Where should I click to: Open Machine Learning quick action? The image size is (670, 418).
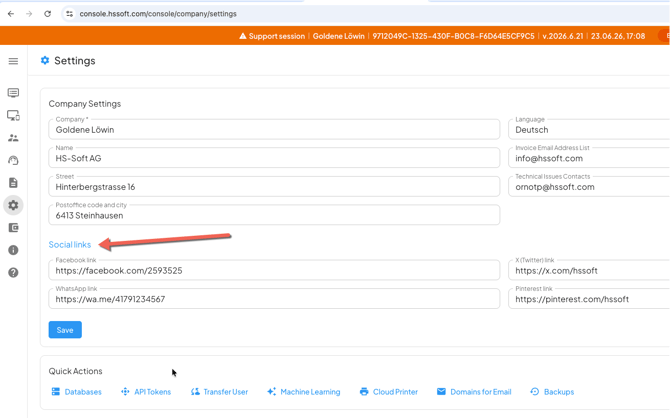click(304, 392)
